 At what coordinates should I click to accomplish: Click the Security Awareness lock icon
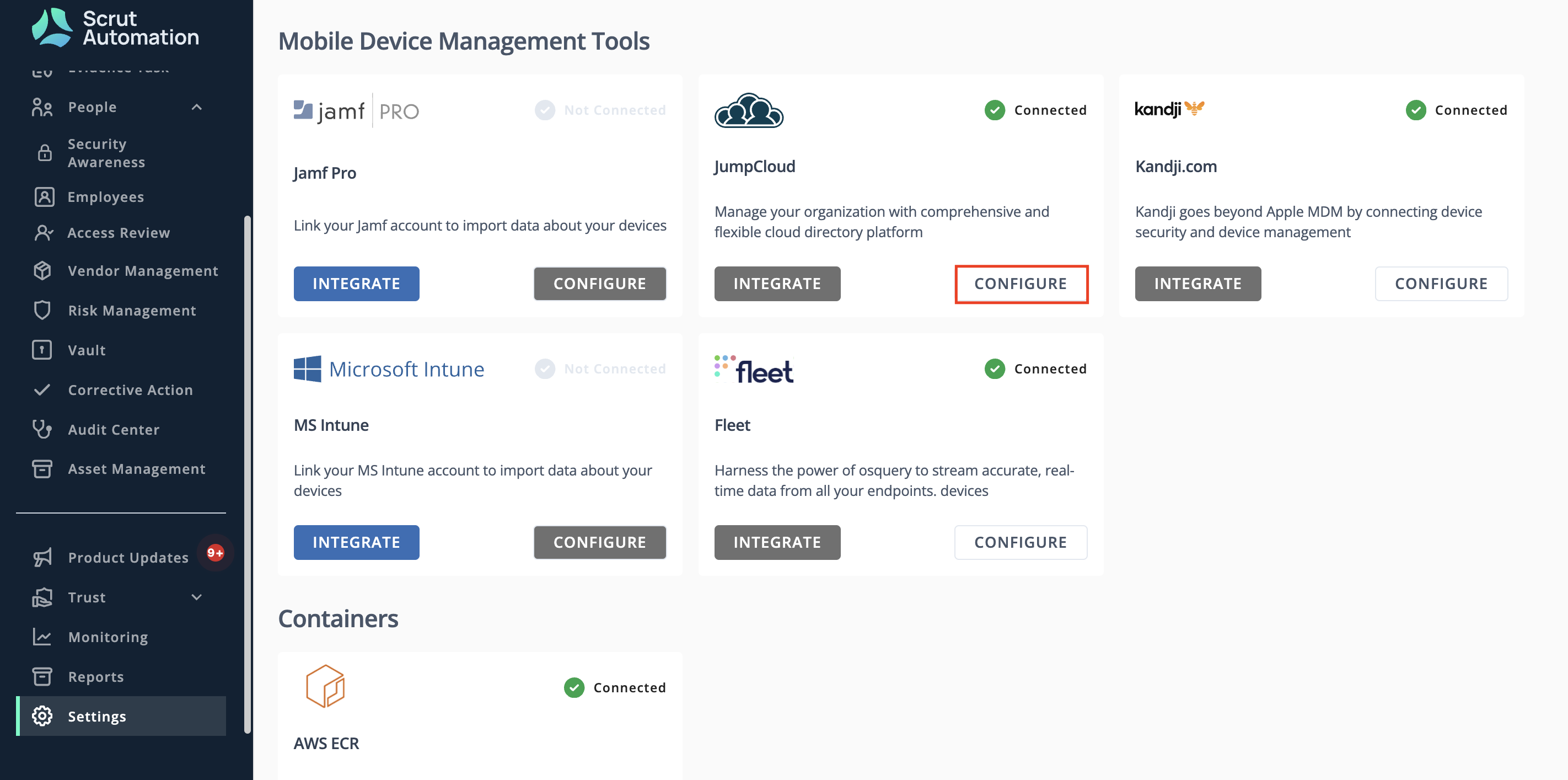click(45, 153)
